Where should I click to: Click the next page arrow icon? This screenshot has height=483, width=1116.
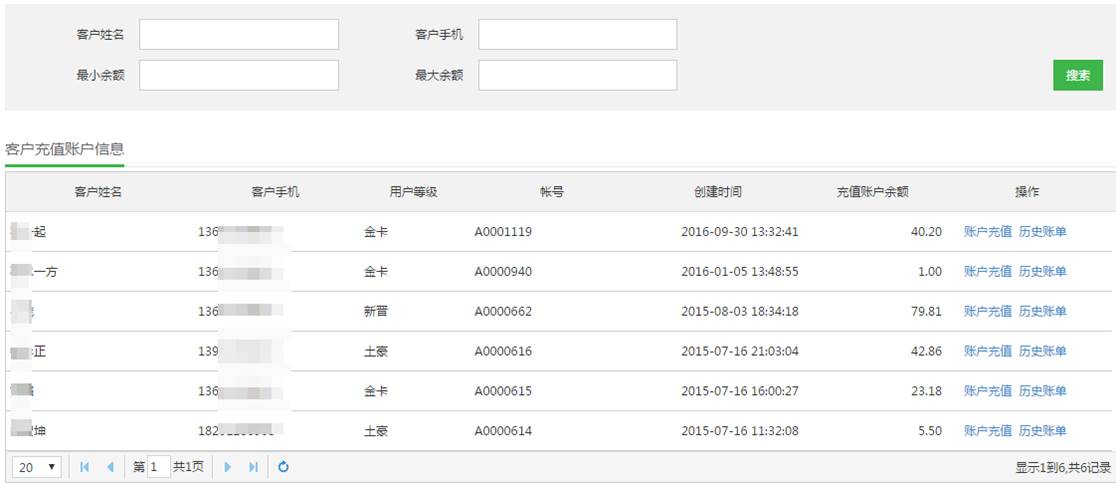(x=228, y=467)
